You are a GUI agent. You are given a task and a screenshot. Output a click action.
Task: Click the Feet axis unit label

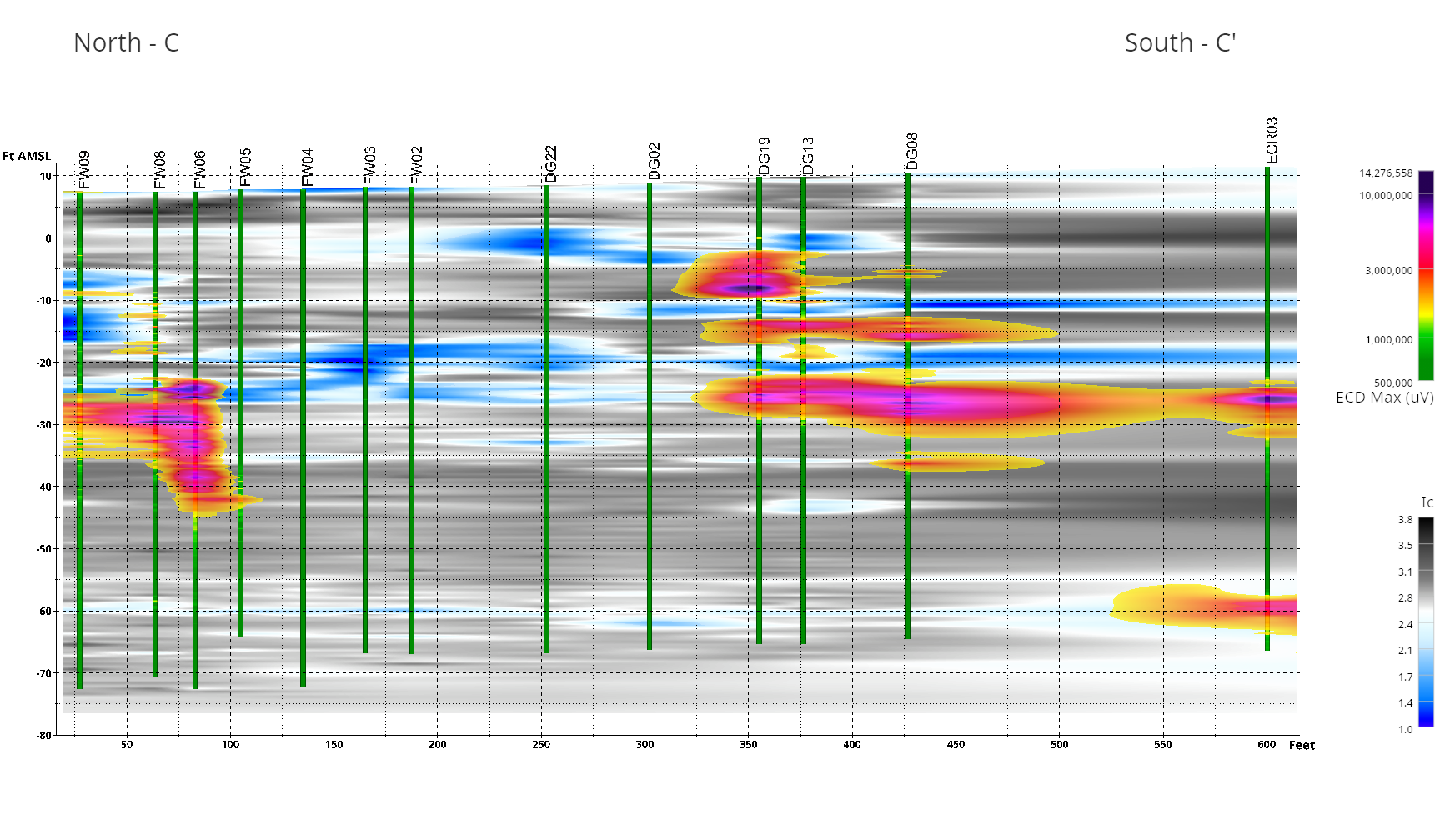point(1302,745)
